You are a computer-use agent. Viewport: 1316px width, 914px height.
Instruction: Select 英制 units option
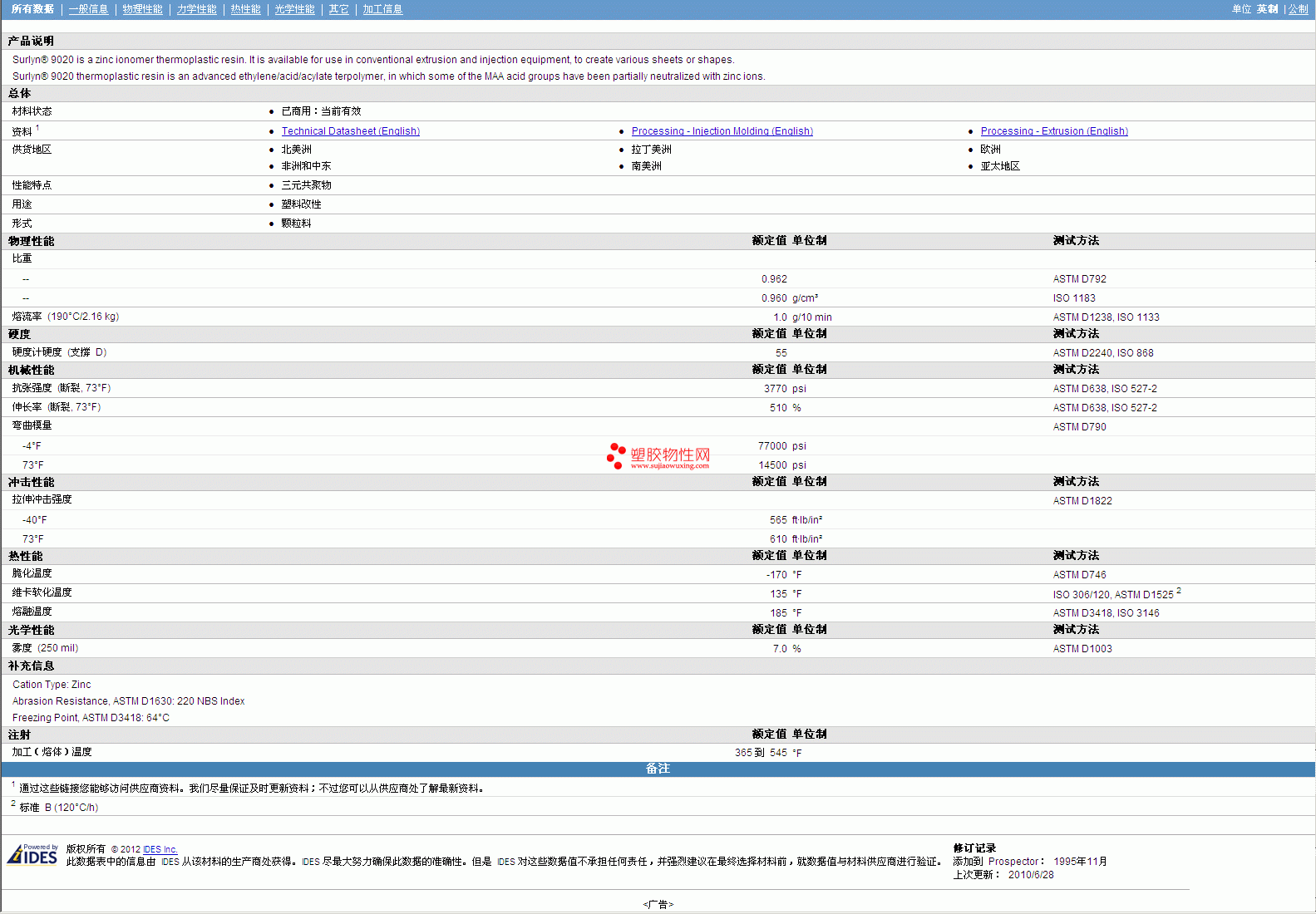pyautogui.click(x=1267, y=9)
